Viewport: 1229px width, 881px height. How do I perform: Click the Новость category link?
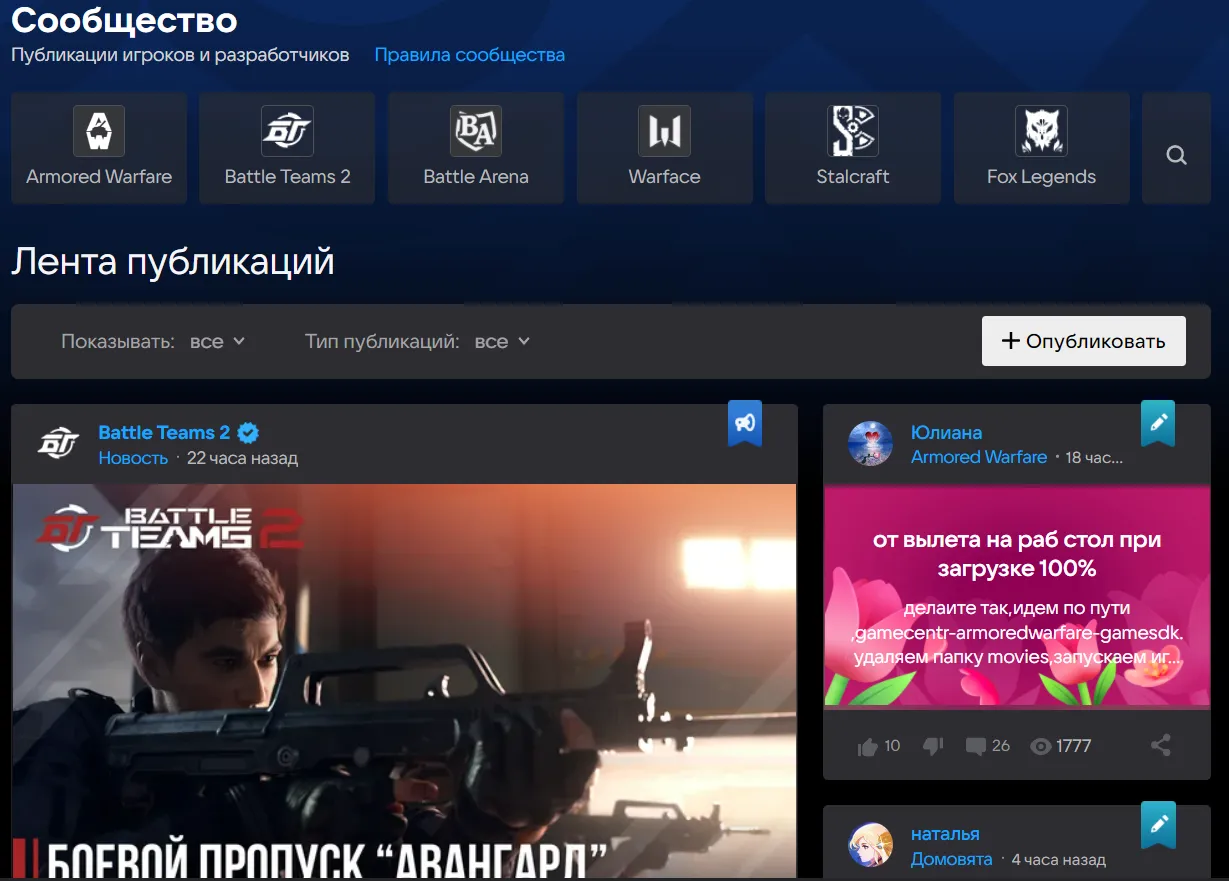pos(133,458)
